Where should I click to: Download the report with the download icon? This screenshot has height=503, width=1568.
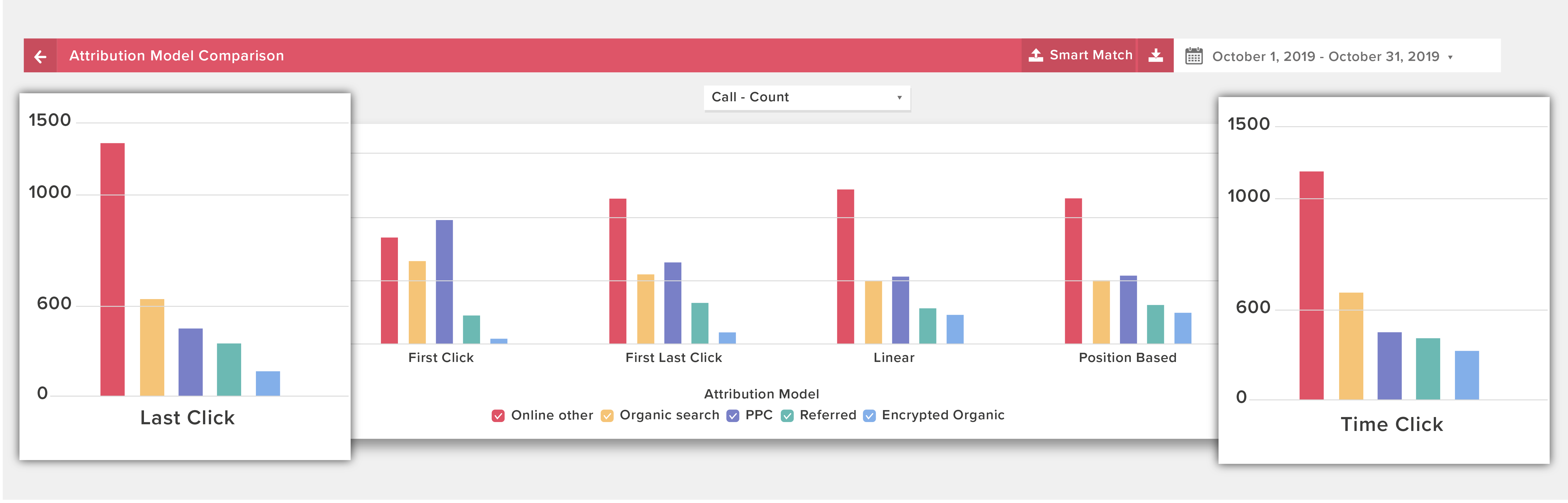click(x=1155, y=56)
